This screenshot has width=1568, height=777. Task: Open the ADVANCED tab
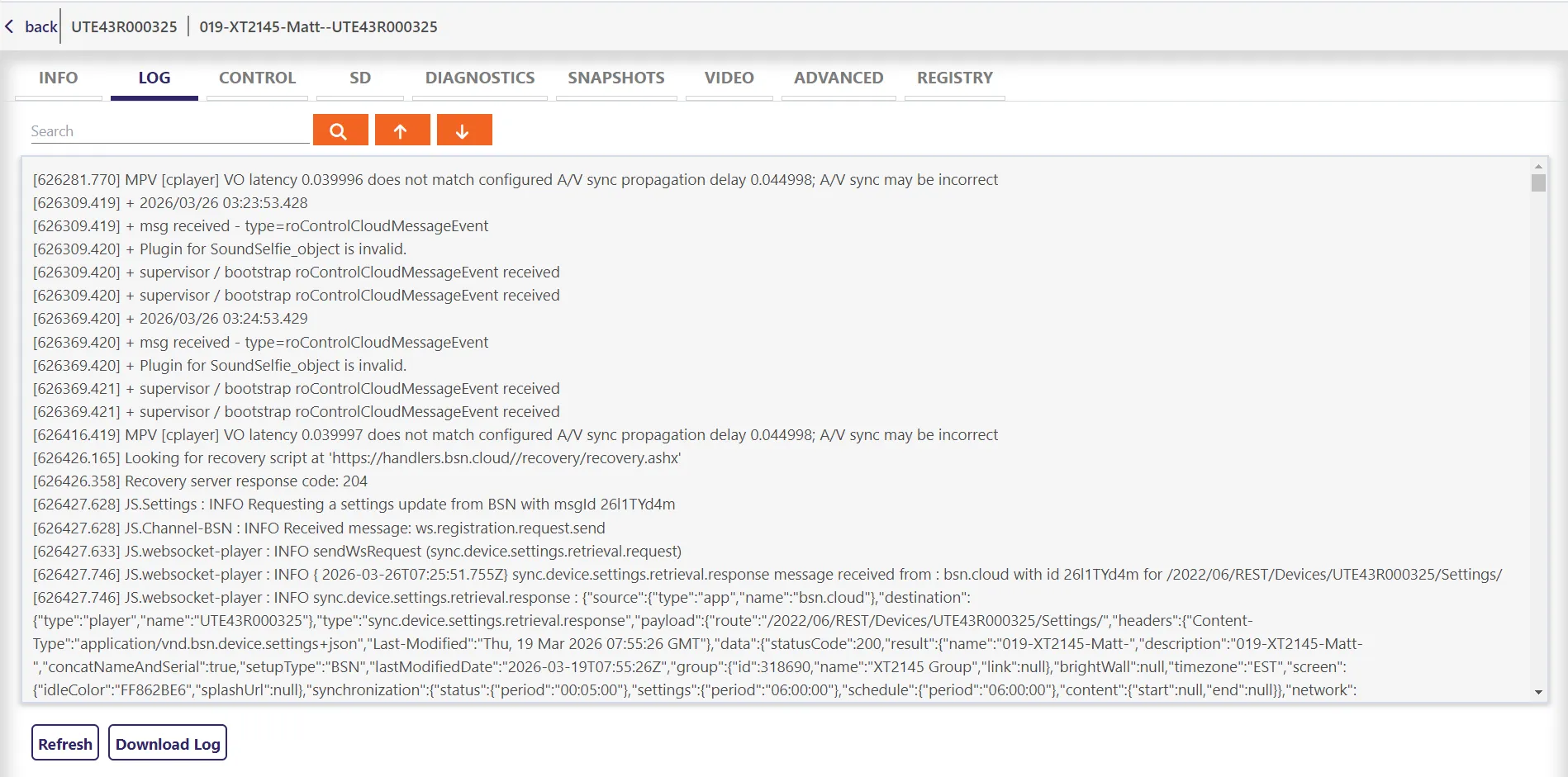point(839,78)
